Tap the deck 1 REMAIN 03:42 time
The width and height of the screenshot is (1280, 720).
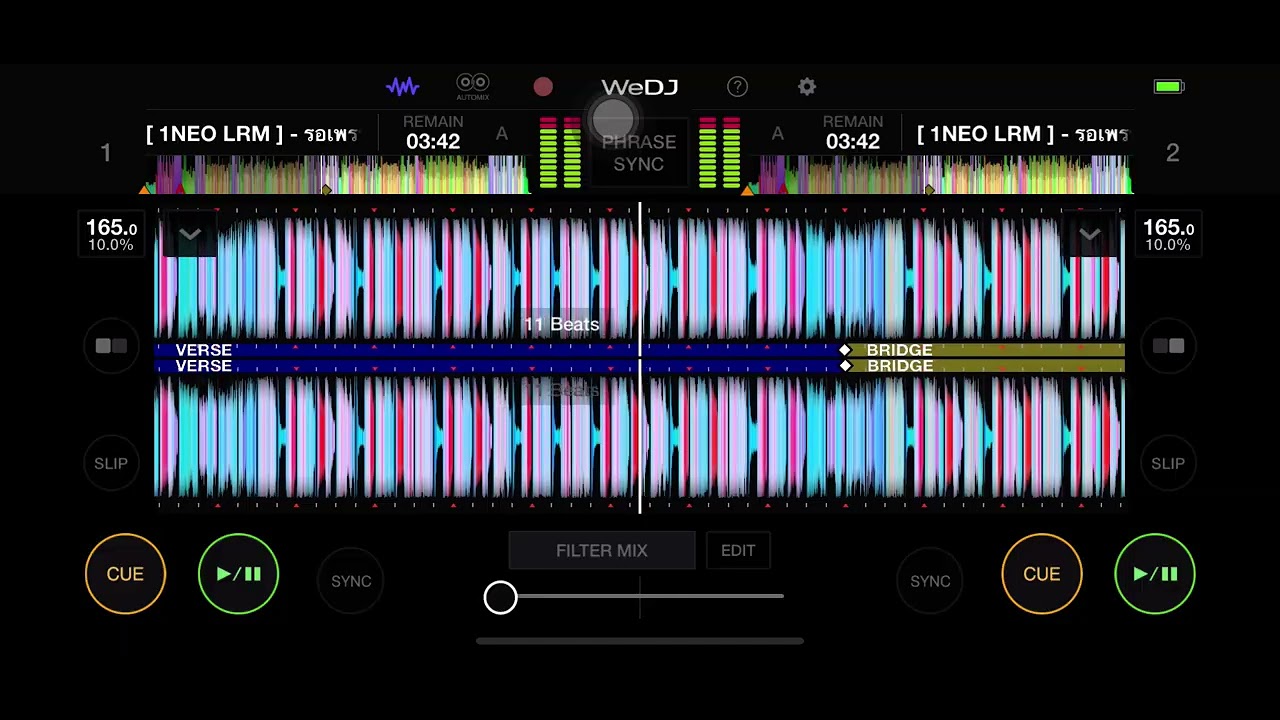coord(433,133)
